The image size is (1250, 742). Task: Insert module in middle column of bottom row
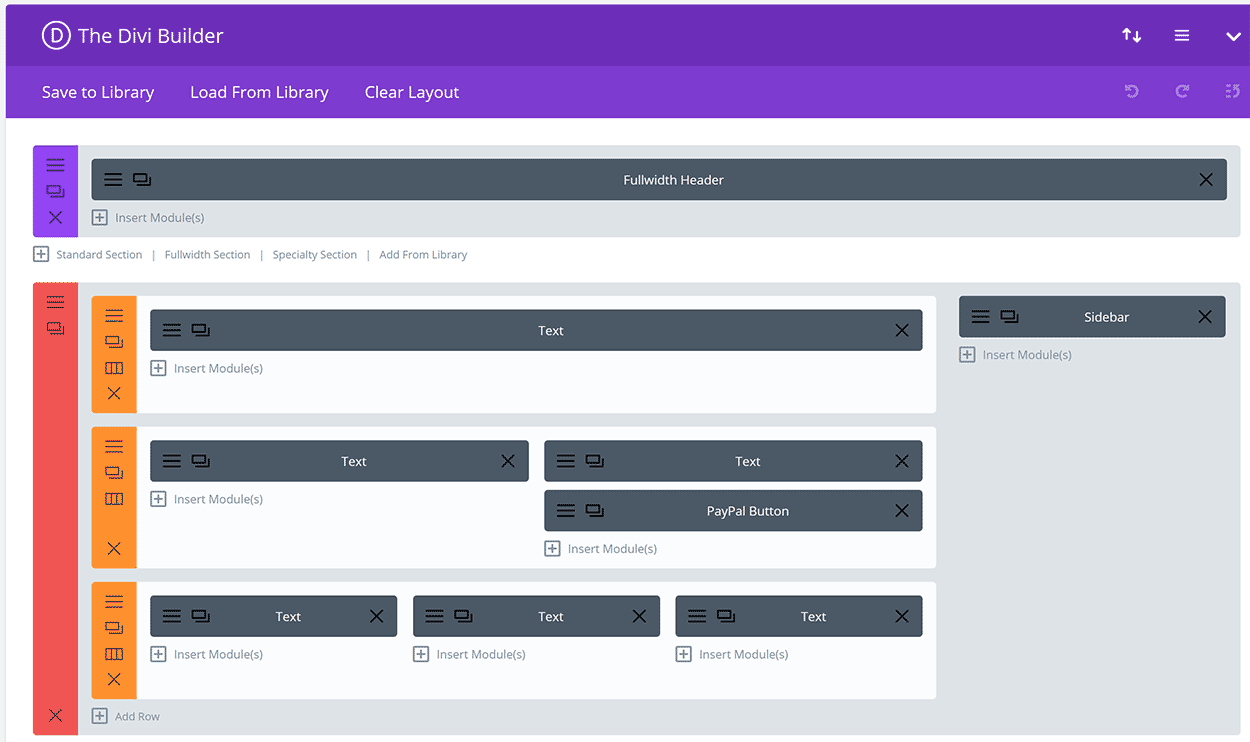tap(469, 654)
